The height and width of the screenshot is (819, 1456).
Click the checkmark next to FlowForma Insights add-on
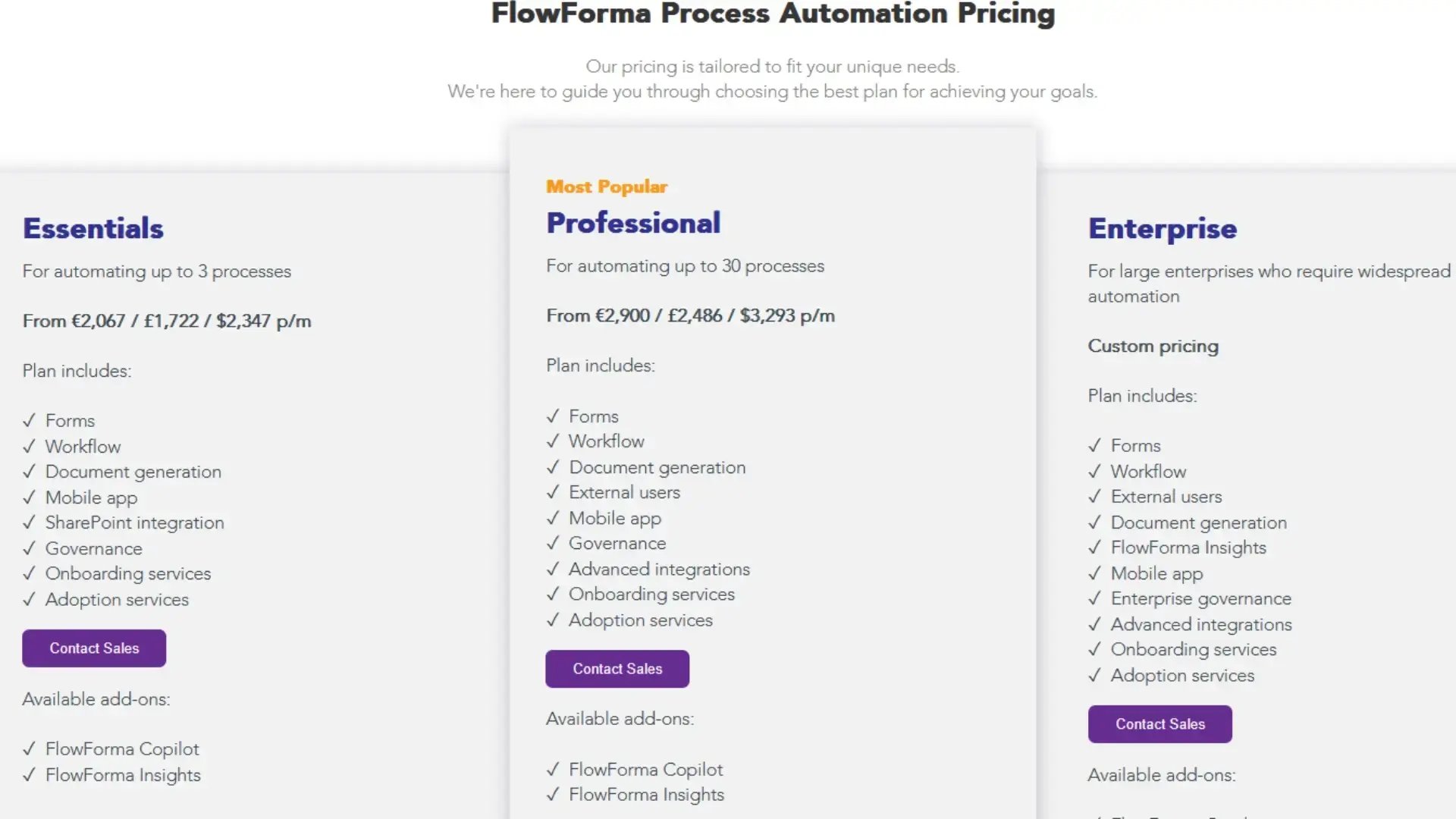(x=29, y=775)
